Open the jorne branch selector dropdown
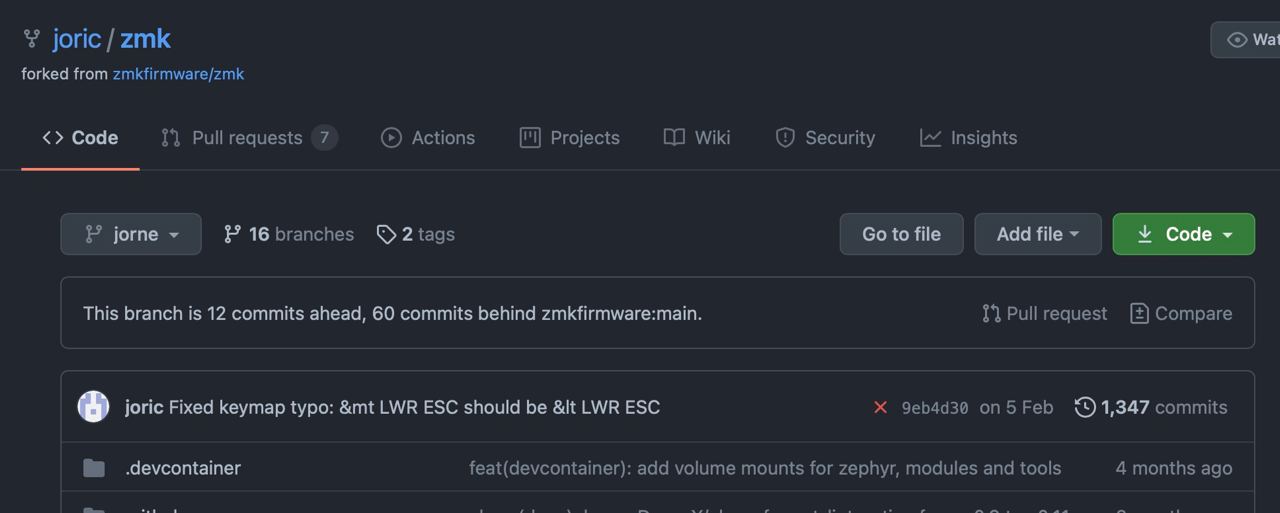The width and height of the screenshot is (1280, 513). [x=131, y=234]
